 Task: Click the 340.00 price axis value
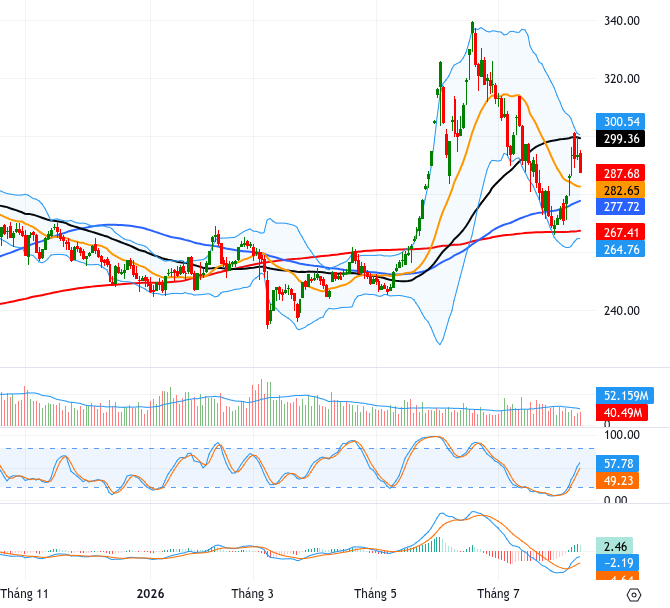tap(622, 21)
